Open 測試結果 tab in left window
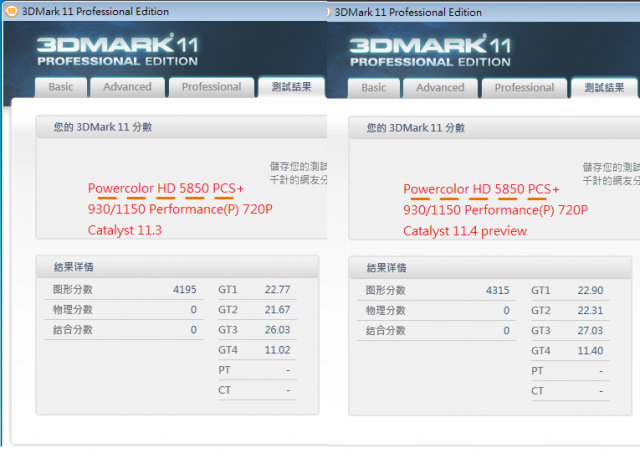640x454 pixels. click(x=291, y=87)
